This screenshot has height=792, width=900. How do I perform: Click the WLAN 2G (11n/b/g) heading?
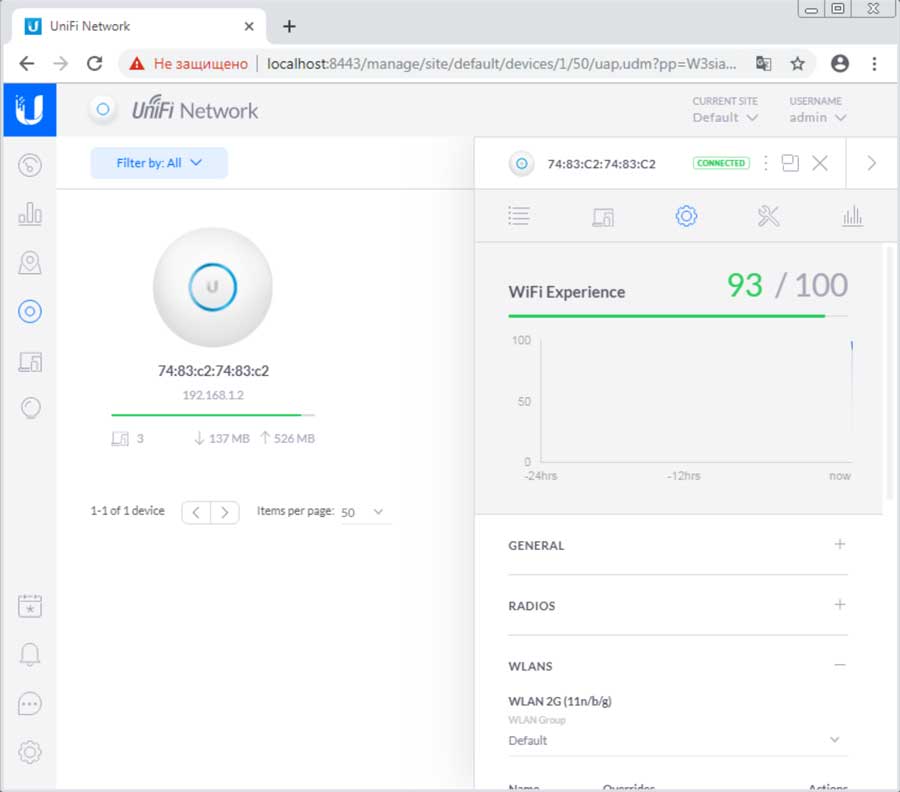click(x=560, y=701)
